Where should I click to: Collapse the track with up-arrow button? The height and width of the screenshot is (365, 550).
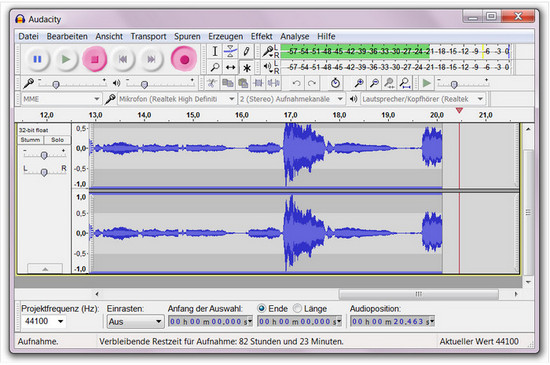pos(45,269)
